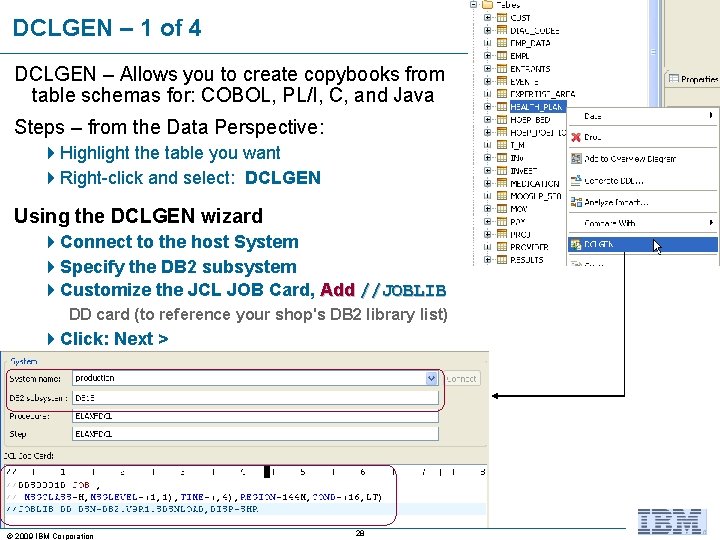720x540 pixels.
Task: Click the '© 2009 IBM Corporation' footer text
Action: coord(50,536)
